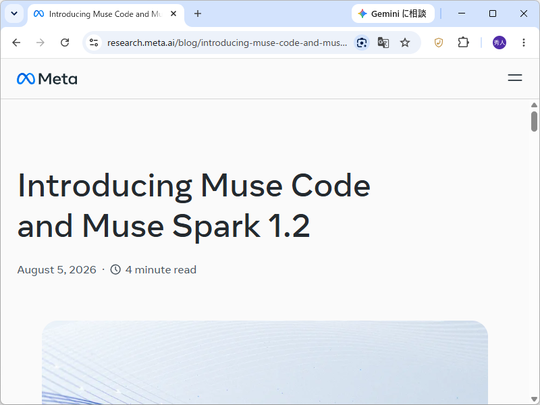This screenshot has height=405, width=540.
Task: Click the vertical scrollbar thumb
Action: point(534,121)
